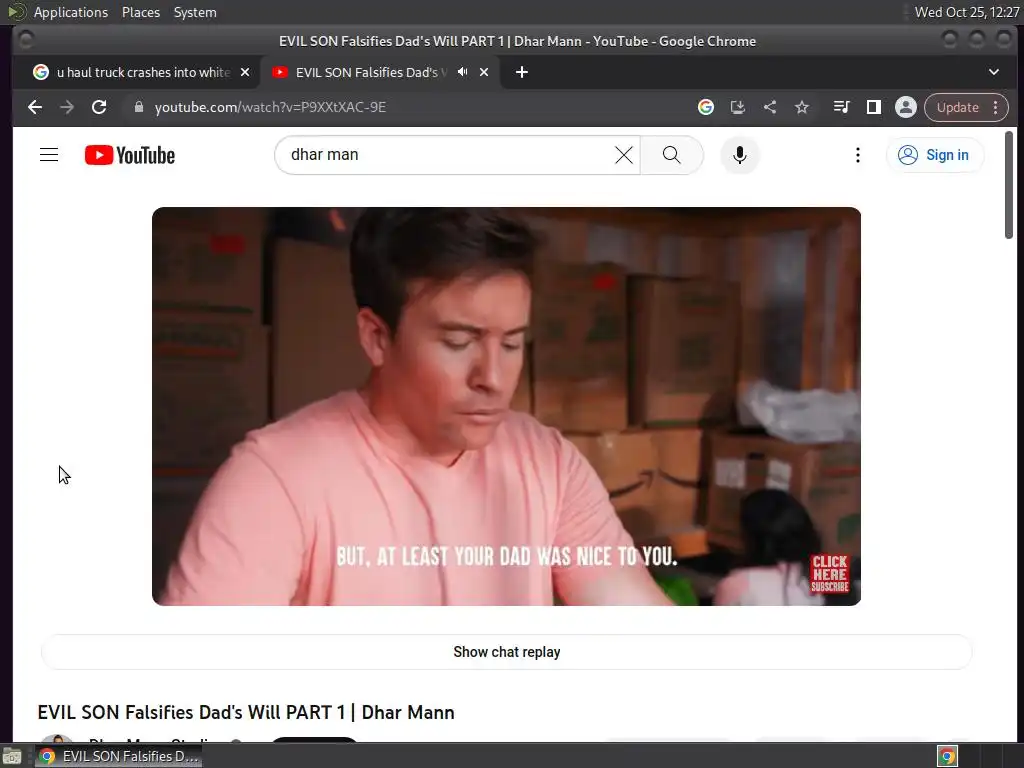Go to the YouTube home logo
The width and height of the screenshot is (1024, 768).
pyautogui.click(x=130, y=155)
